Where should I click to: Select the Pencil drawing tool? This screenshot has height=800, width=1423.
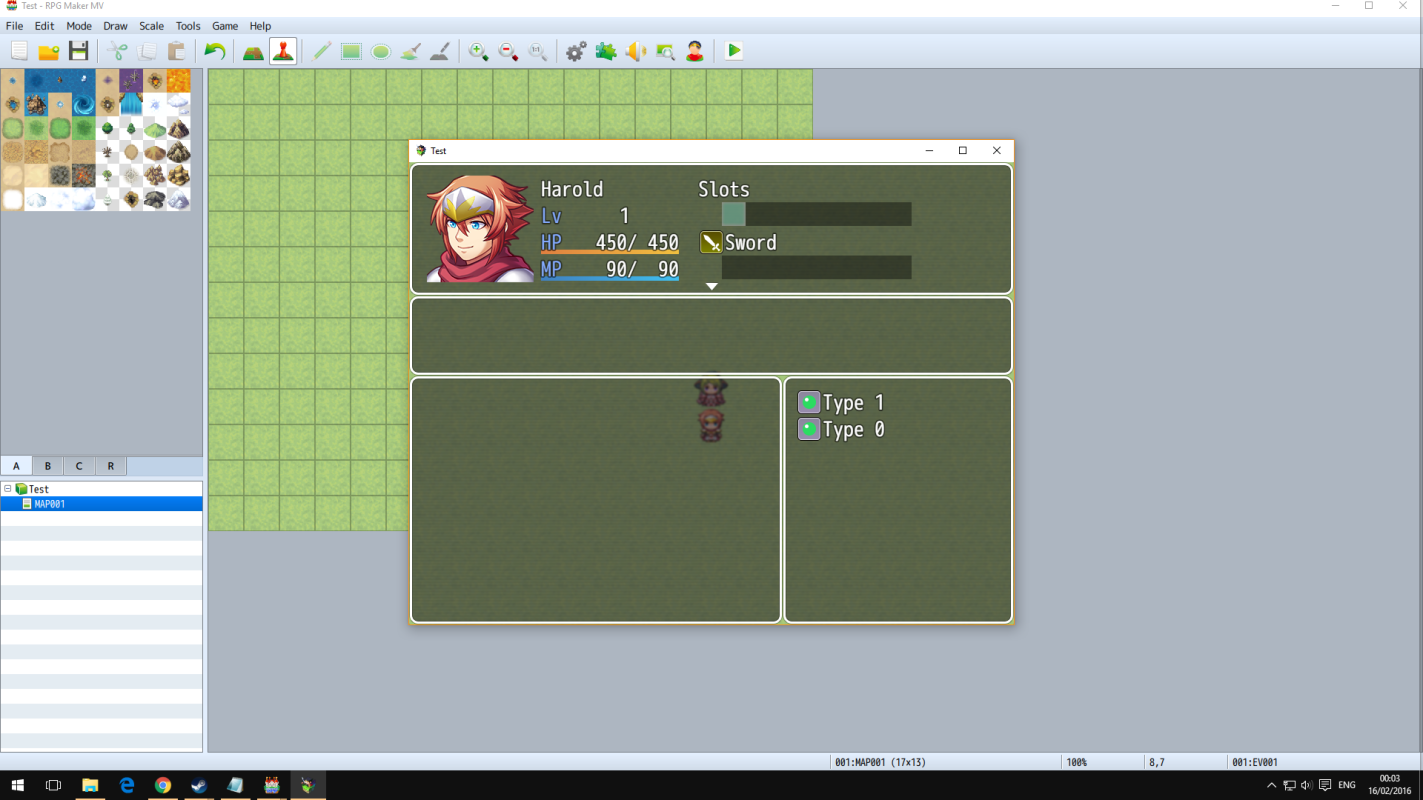[x=321, y=51]
